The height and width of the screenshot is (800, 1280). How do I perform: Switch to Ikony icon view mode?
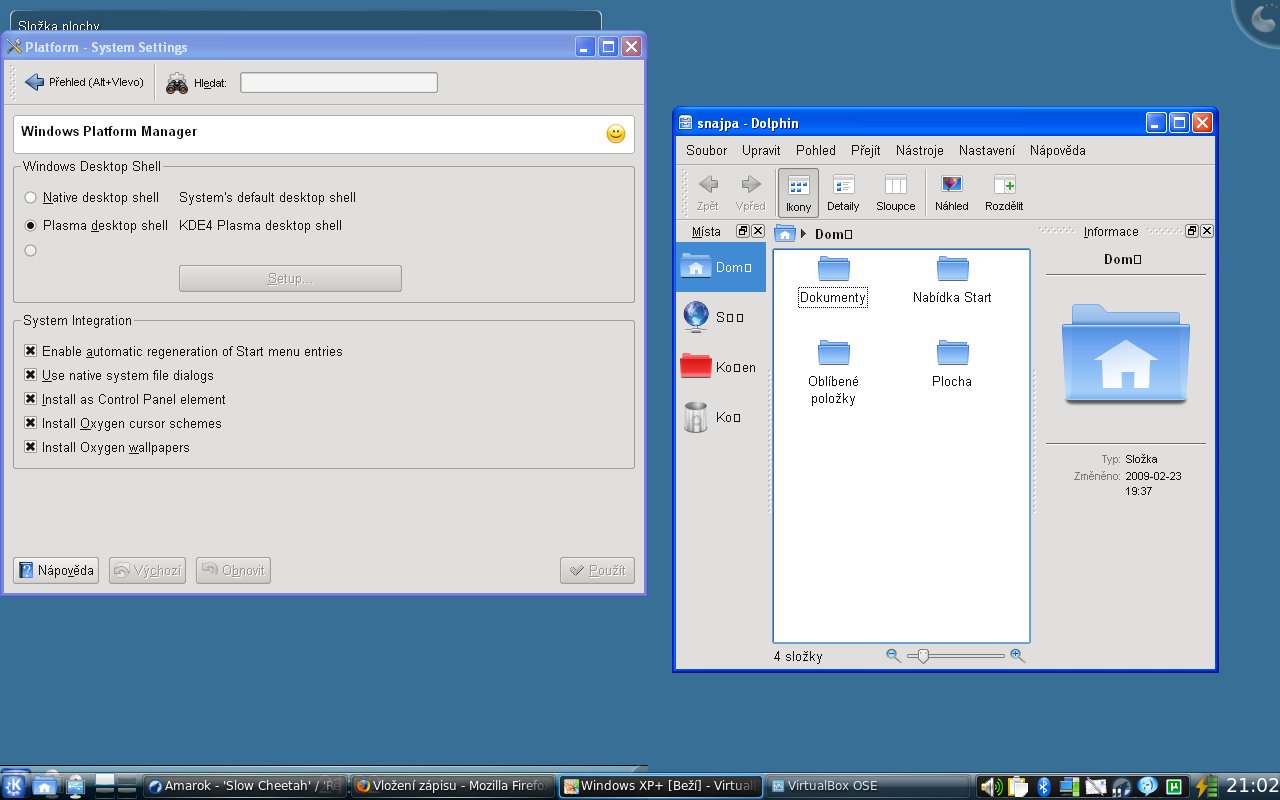798,193
